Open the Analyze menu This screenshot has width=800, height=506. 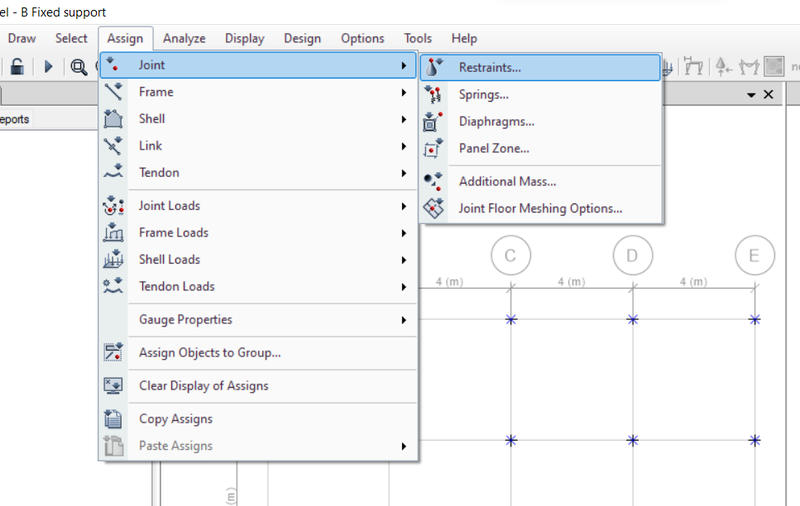(x=184, y=38)
